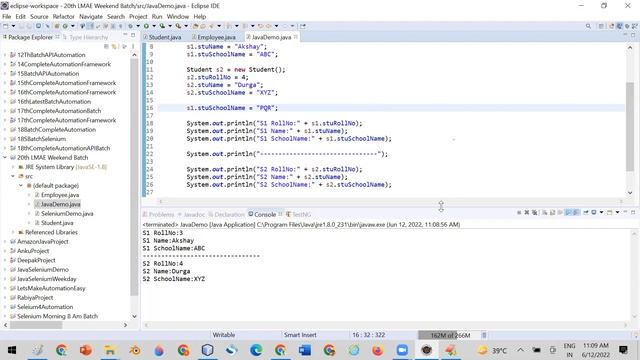Click the Run Last Tool external tools icon

tap(178, 26)
